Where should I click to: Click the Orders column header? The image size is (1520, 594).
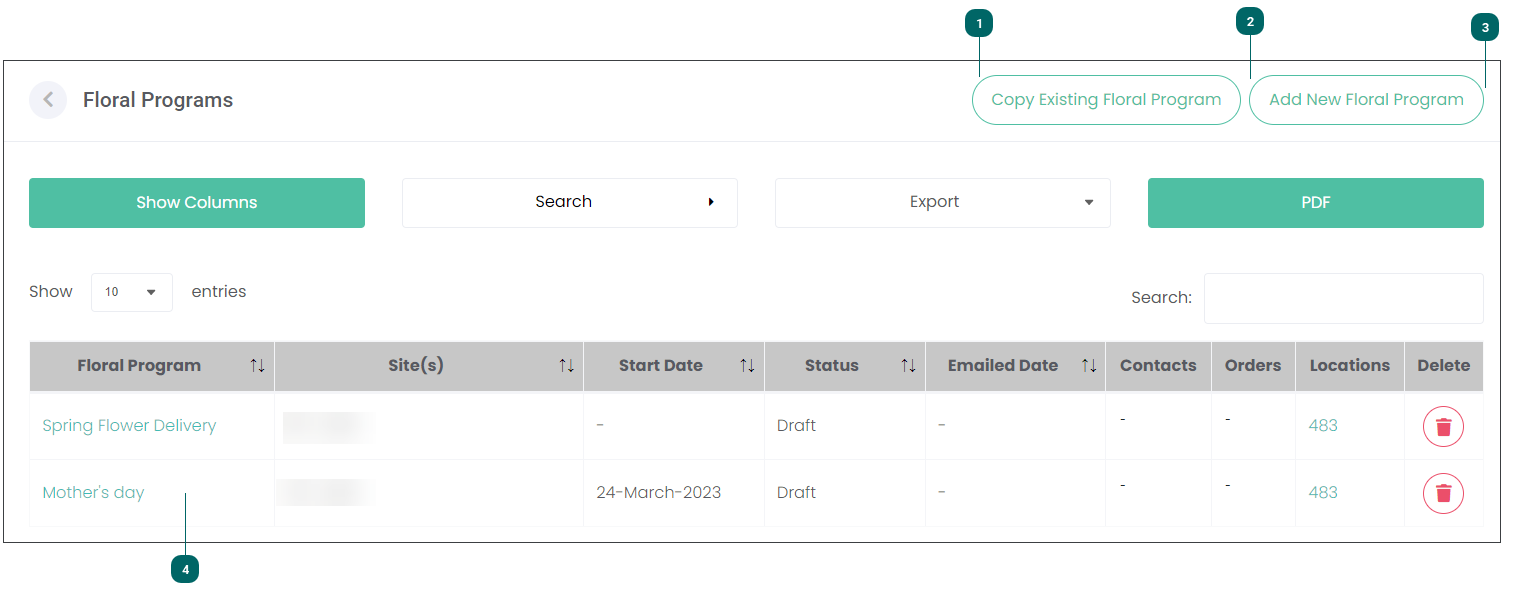coord(1253,366)
